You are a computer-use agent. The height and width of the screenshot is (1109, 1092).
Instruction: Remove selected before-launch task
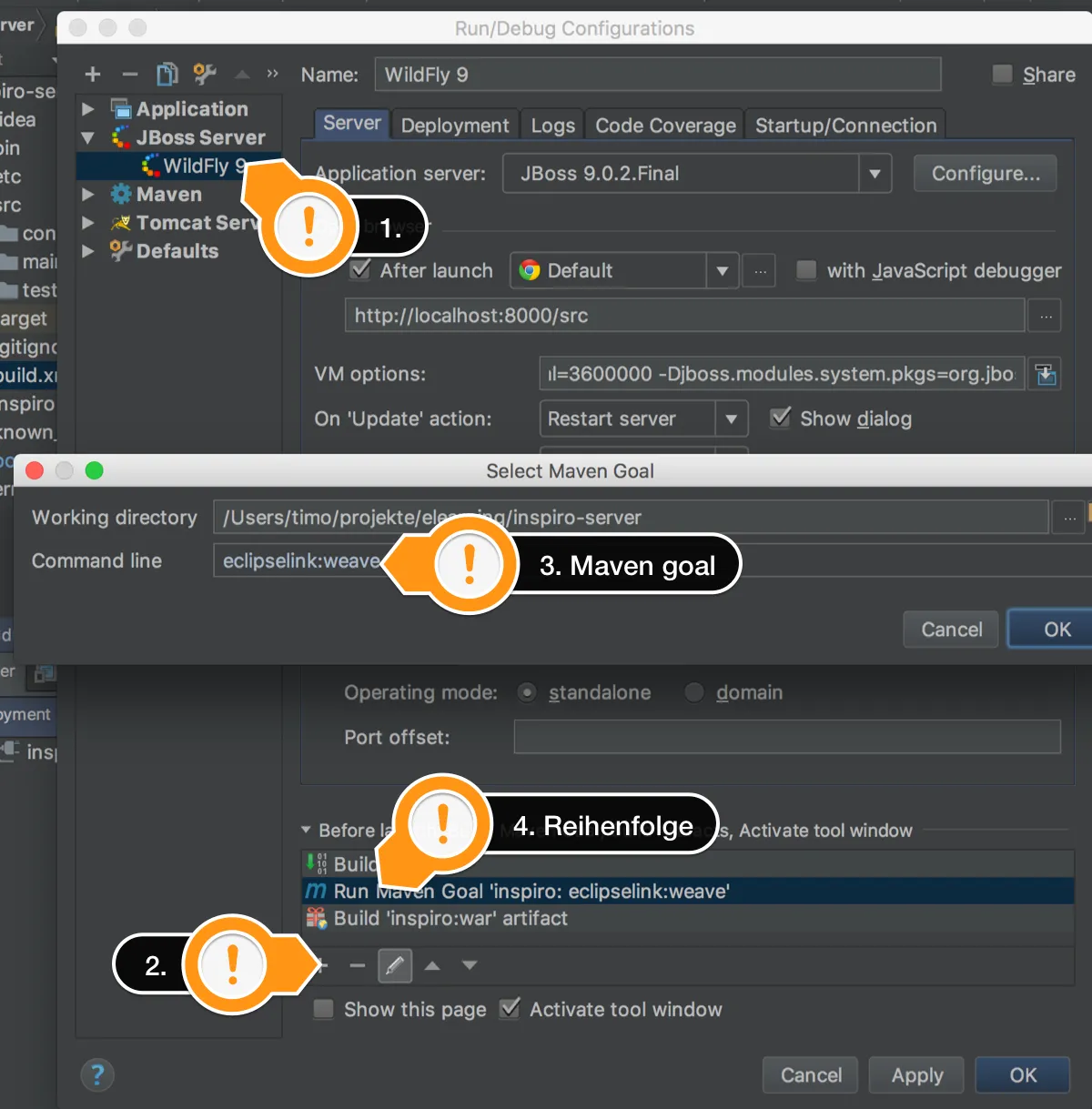[x=358, y=965]
